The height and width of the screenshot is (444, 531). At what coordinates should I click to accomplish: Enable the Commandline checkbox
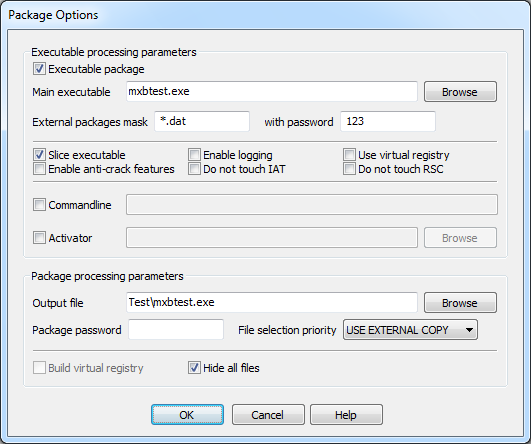coord(39,205)
